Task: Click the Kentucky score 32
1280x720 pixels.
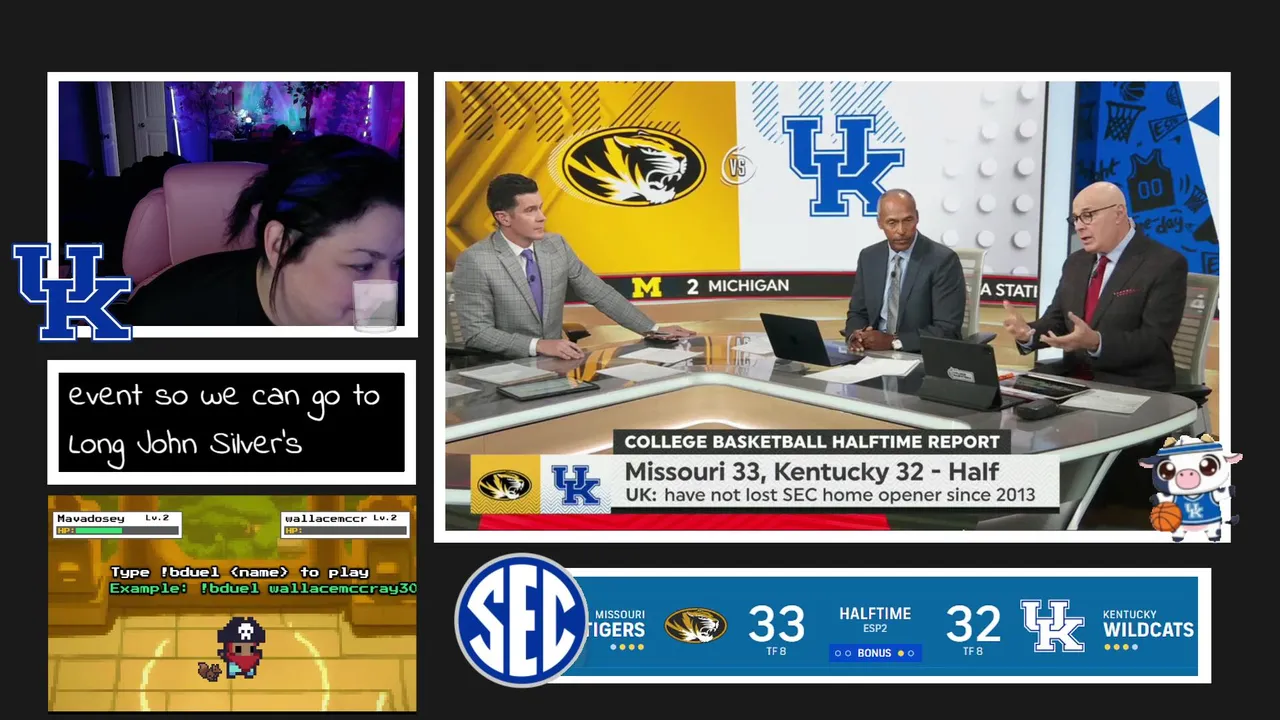Action: pos(973,625)
